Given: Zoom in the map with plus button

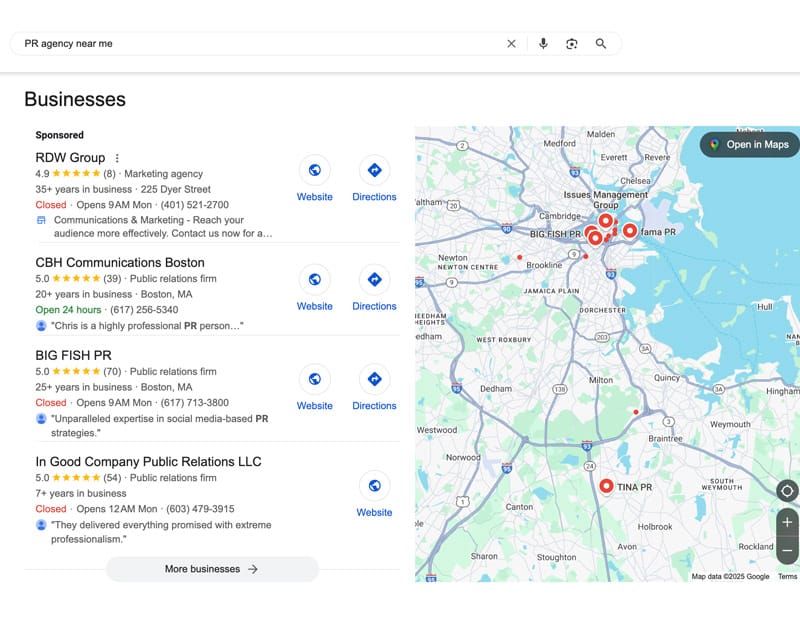Looking at the screenshot, I should click(787, 522).
